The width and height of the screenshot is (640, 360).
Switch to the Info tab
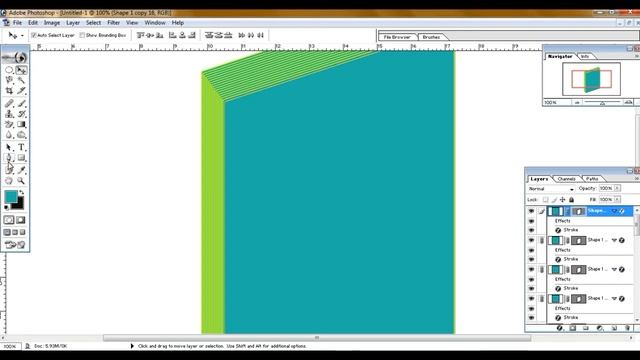pos(585,56)
